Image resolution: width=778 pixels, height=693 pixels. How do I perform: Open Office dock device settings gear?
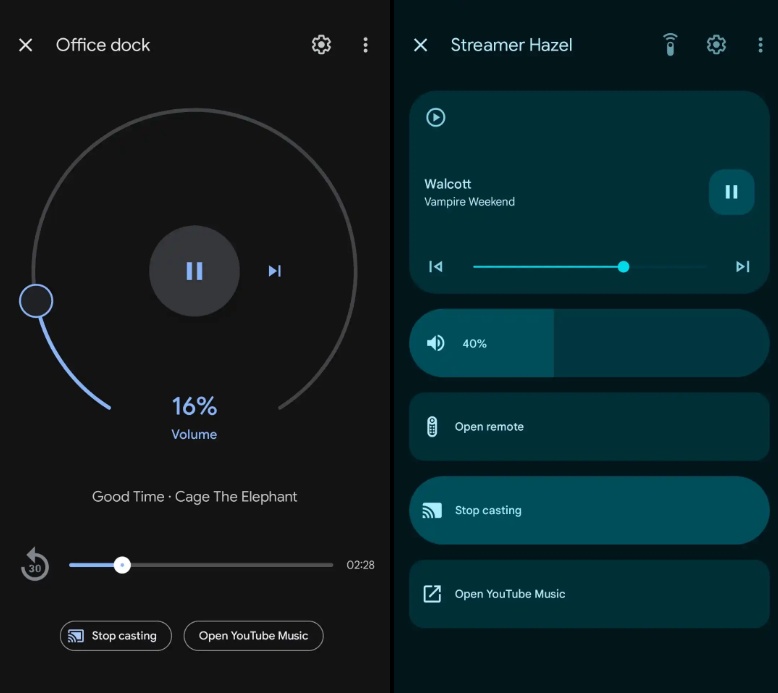tap(321, 45)
